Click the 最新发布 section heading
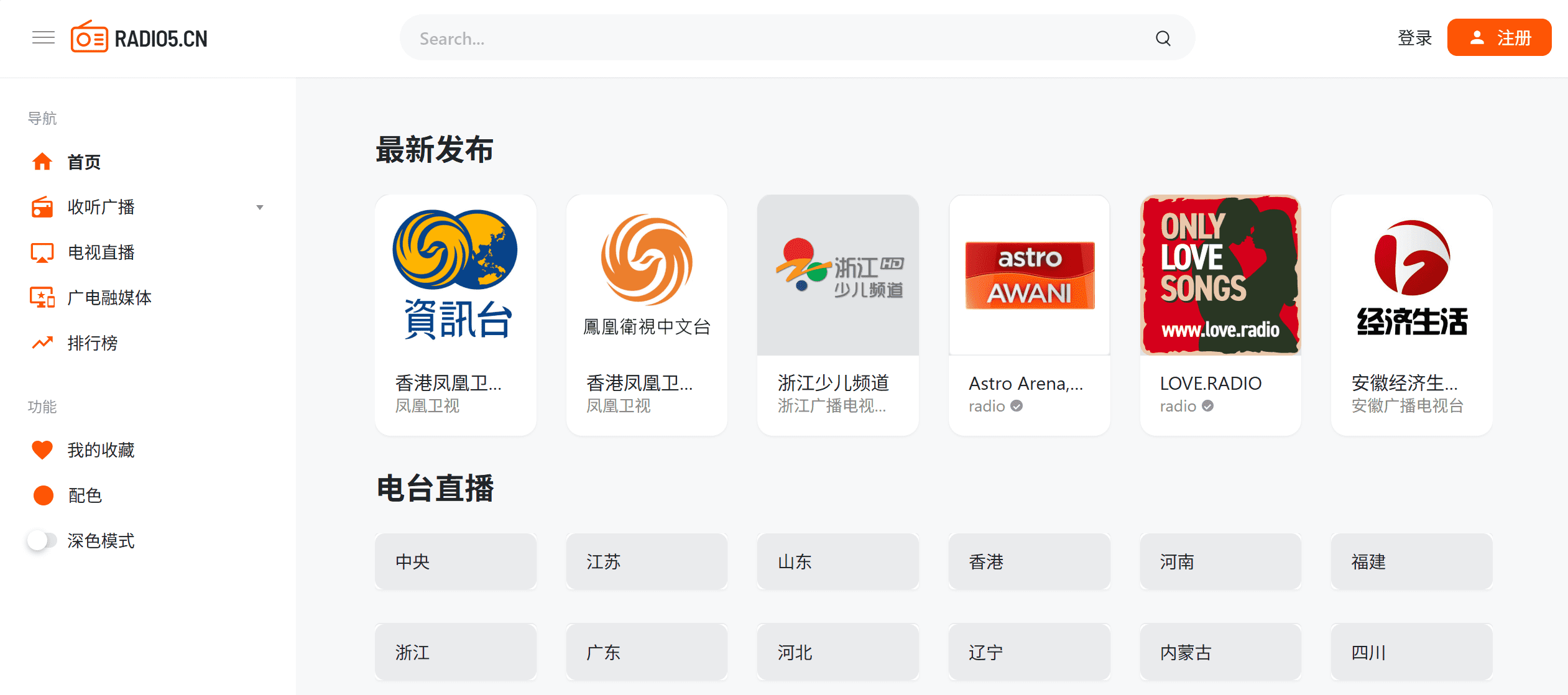Screen dimensions: 1568x695 [435, 150]
